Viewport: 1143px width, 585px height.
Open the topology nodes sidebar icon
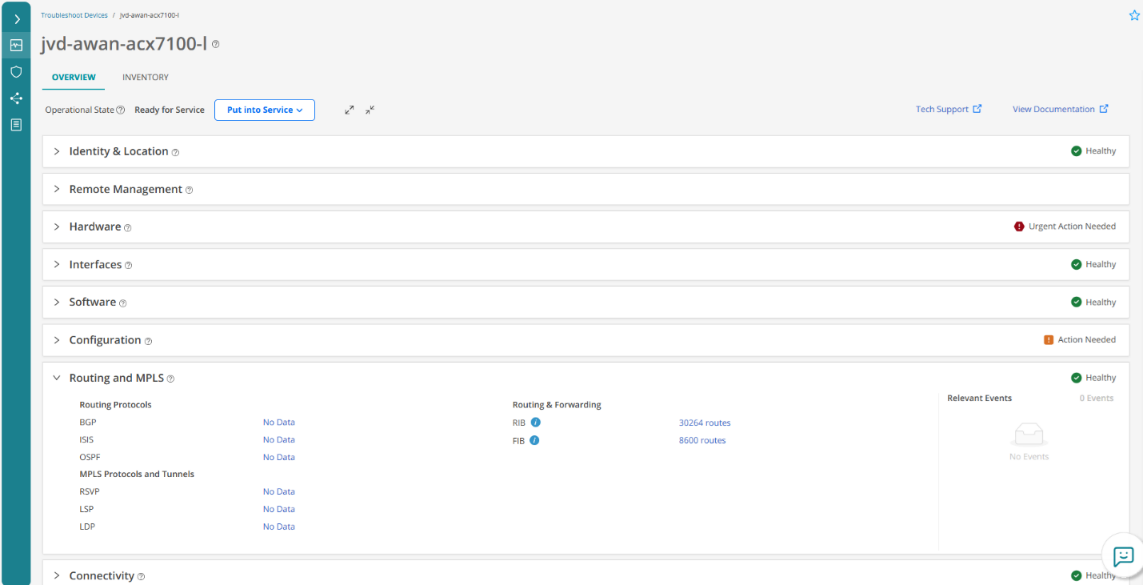tap(16, 98)
